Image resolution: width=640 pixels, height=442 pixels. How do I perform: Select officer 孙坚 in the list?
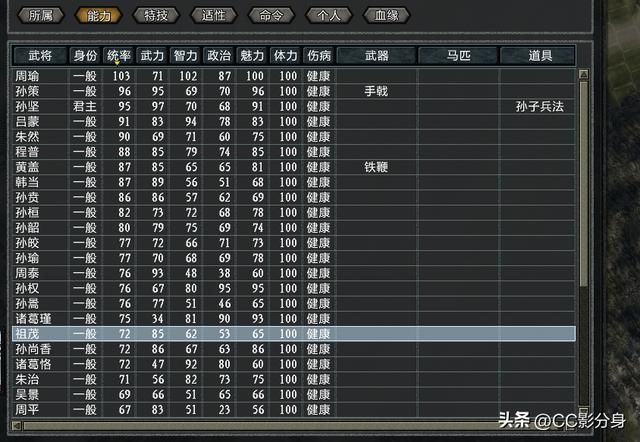tap(294, 106)
